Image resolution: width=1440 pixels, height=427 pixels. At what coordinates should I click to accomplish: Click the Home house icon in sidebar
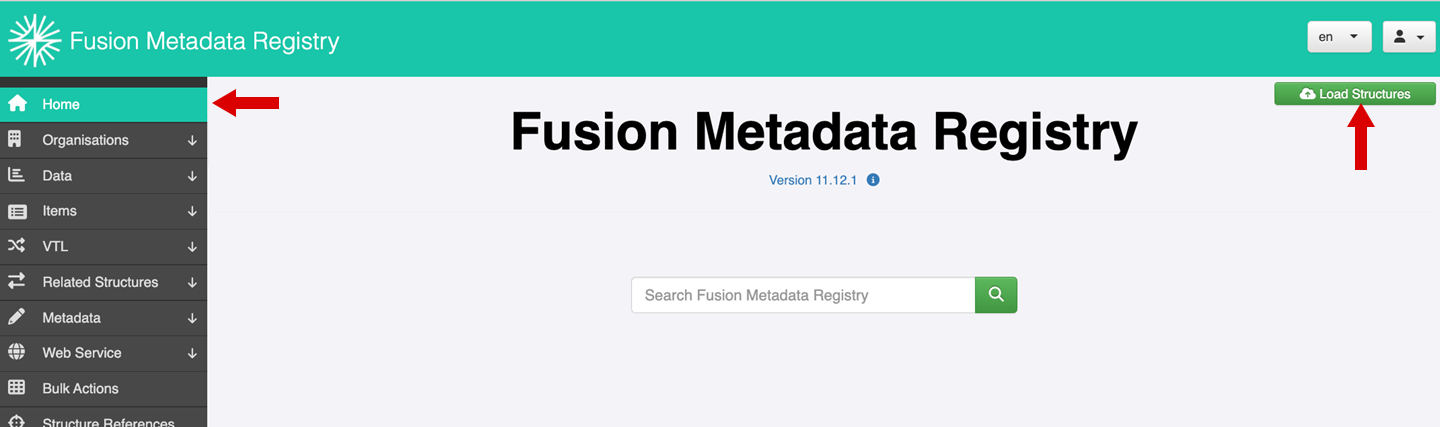17,104
